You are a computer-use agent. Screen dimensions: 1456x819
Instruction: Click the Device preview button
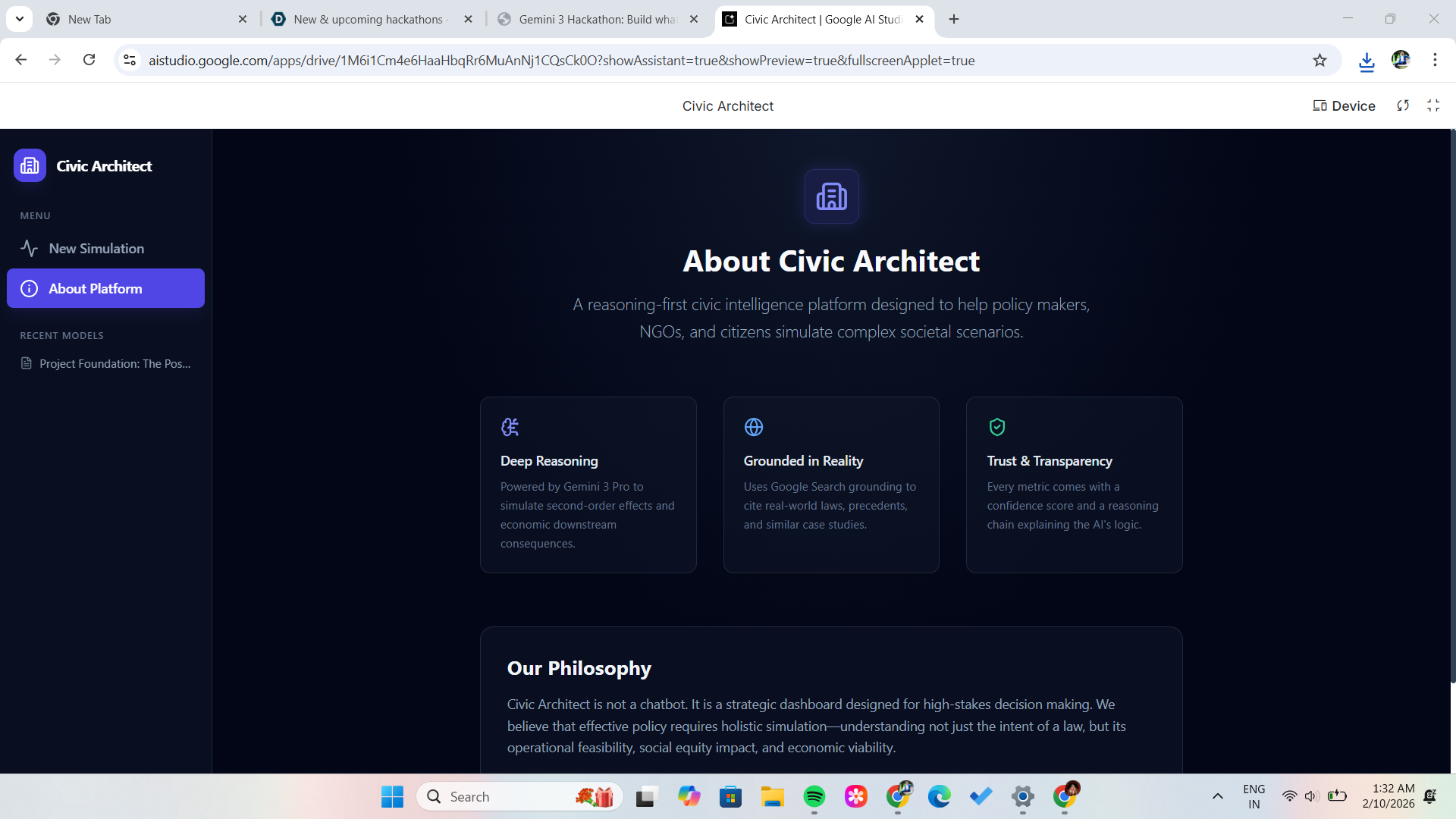(1344, 106)
